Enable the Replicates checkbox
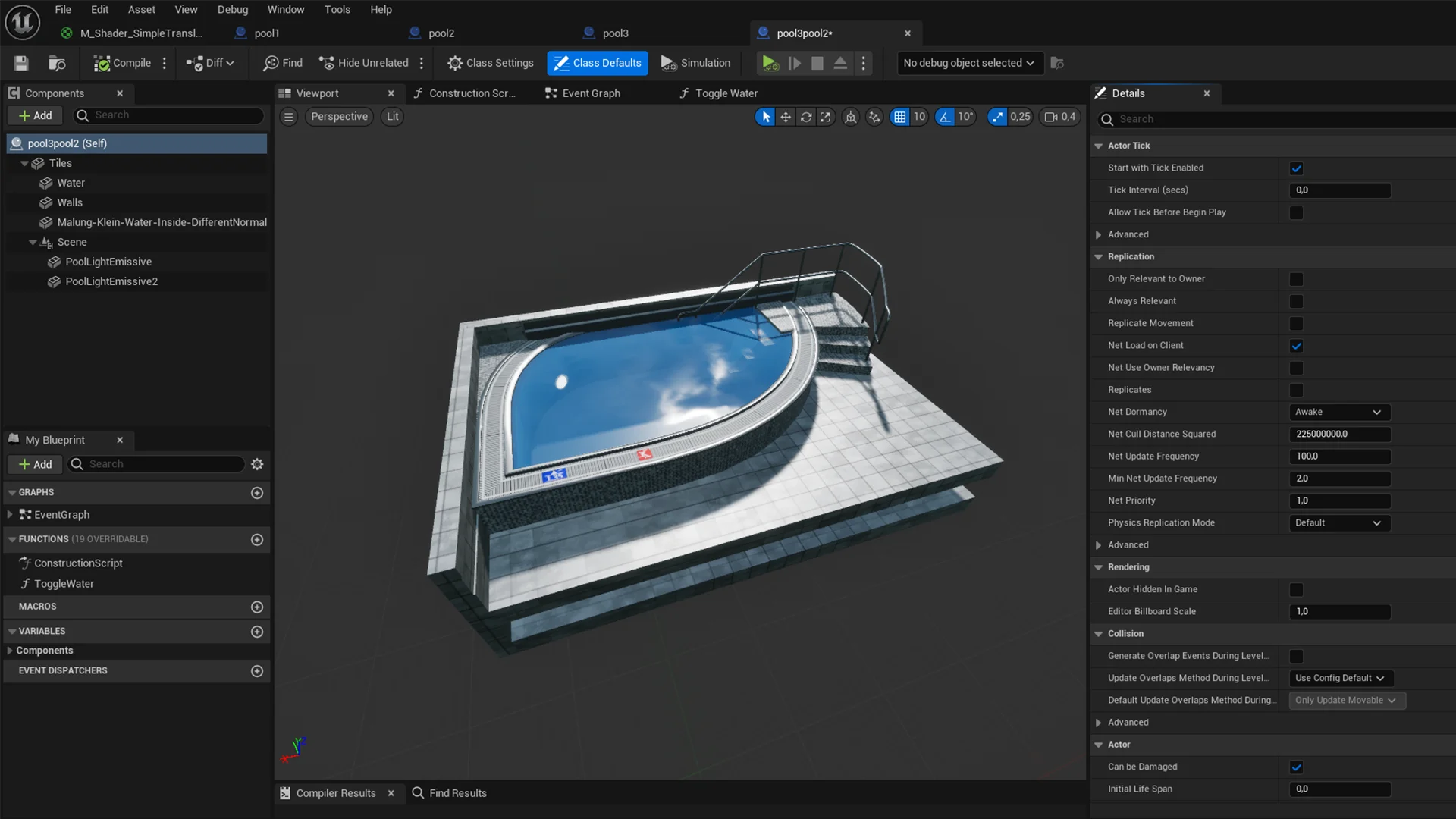The image size is (1456, 819). pyautogui.click(x=1296, y=390)
